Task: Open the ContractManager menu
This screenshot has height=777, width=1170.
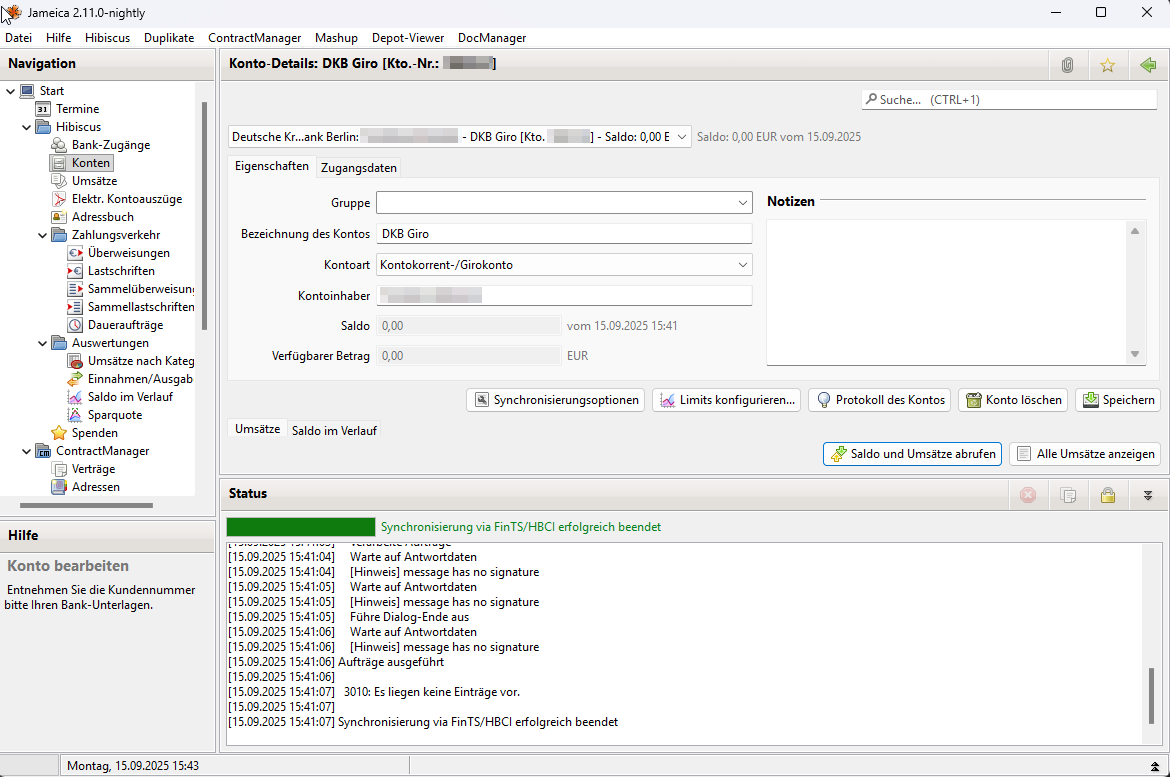Action: click(x=254, y=38)
